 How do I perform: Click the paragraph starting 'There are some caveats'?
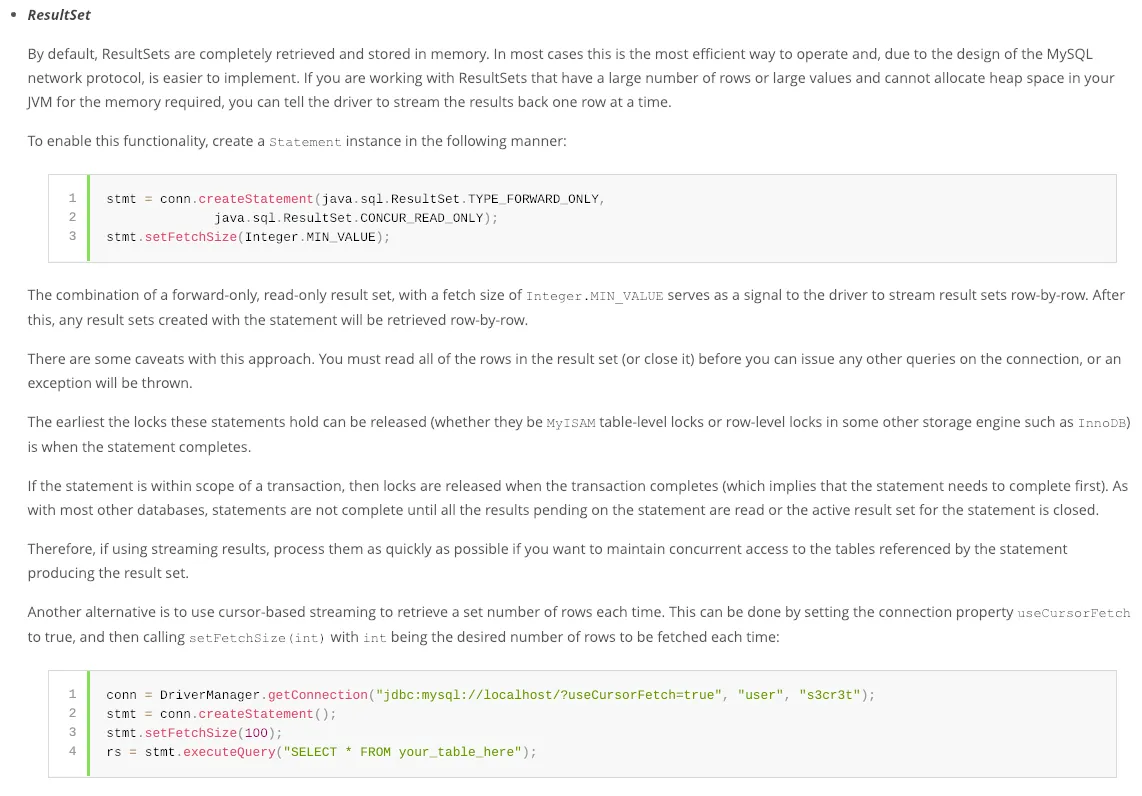coord(574,371)
